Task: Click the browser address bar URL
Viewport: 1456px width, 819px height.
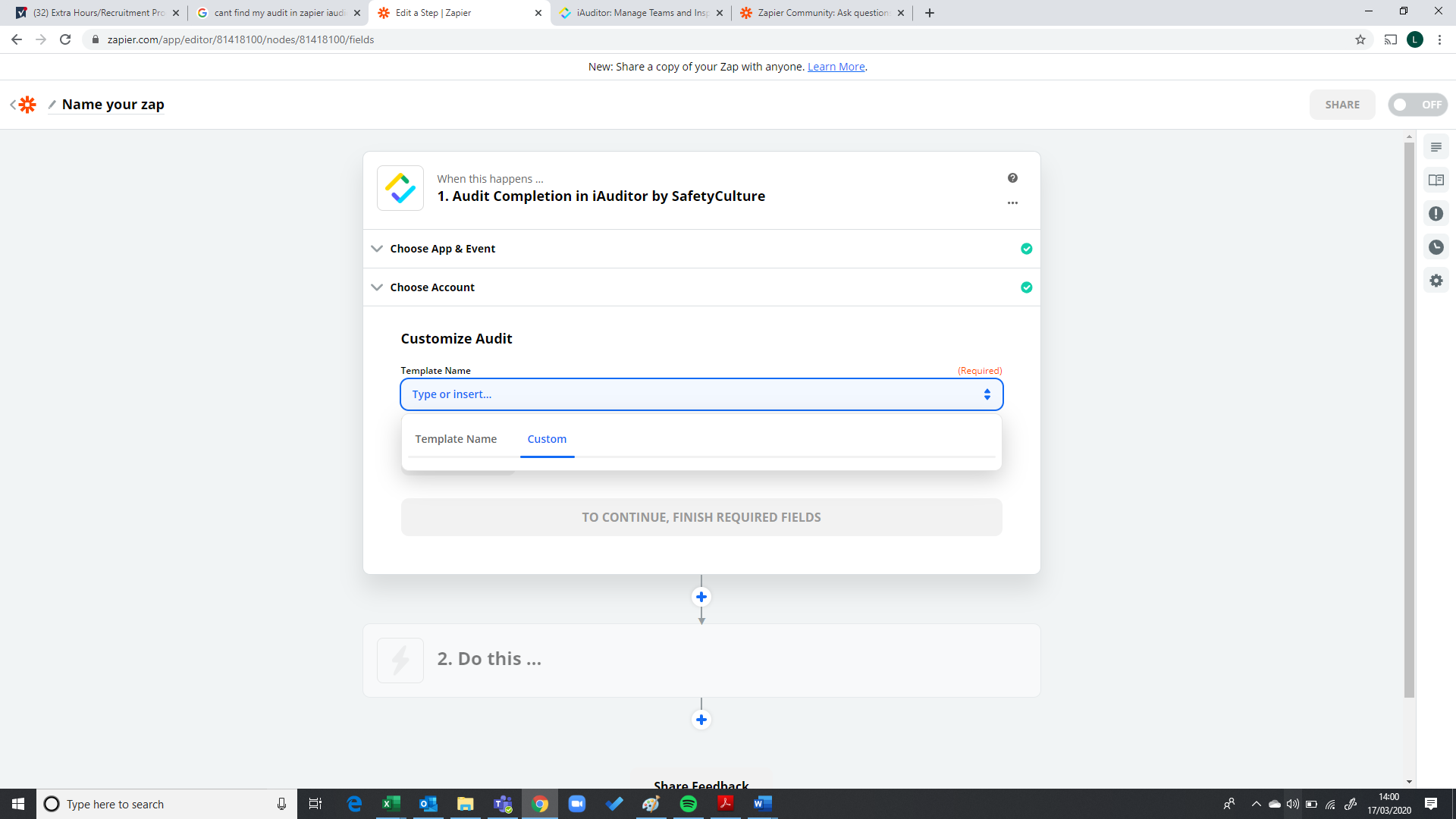Action: coord(240,39)
